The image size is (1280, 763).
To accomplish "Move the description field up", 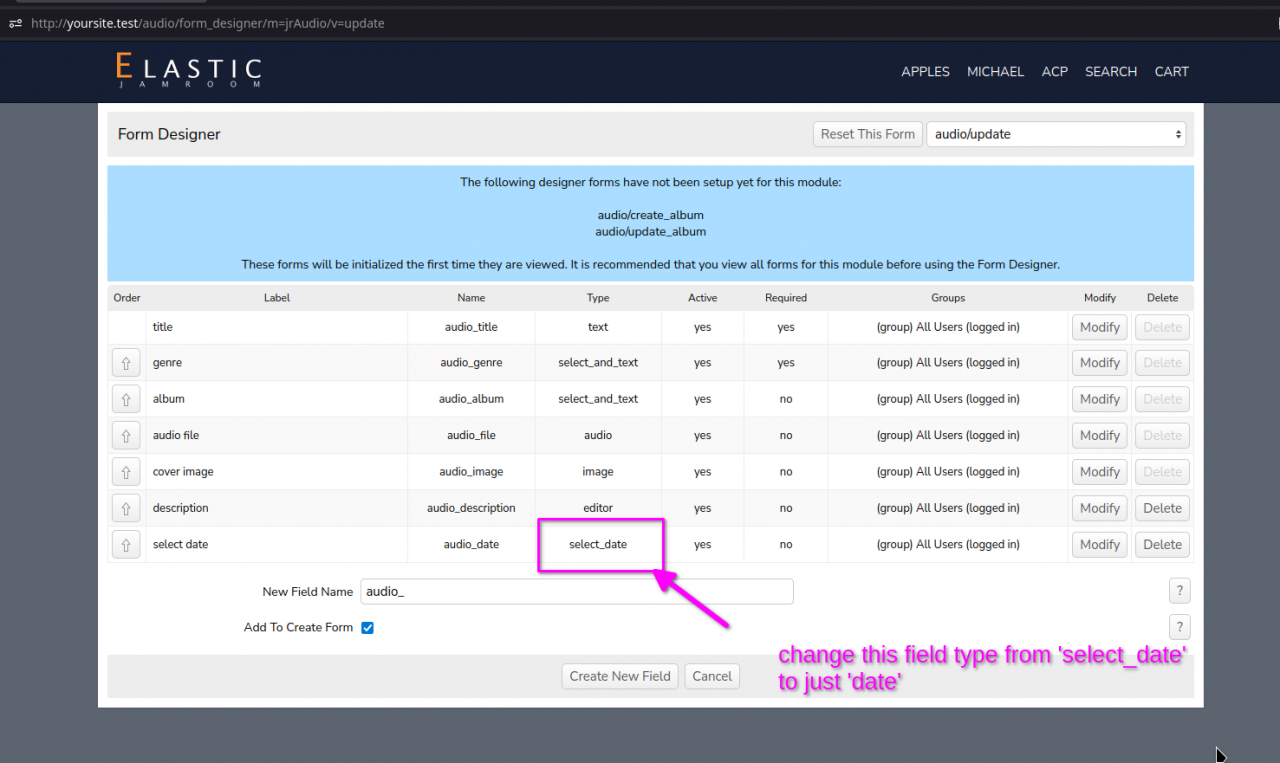I will click(126, 508).
